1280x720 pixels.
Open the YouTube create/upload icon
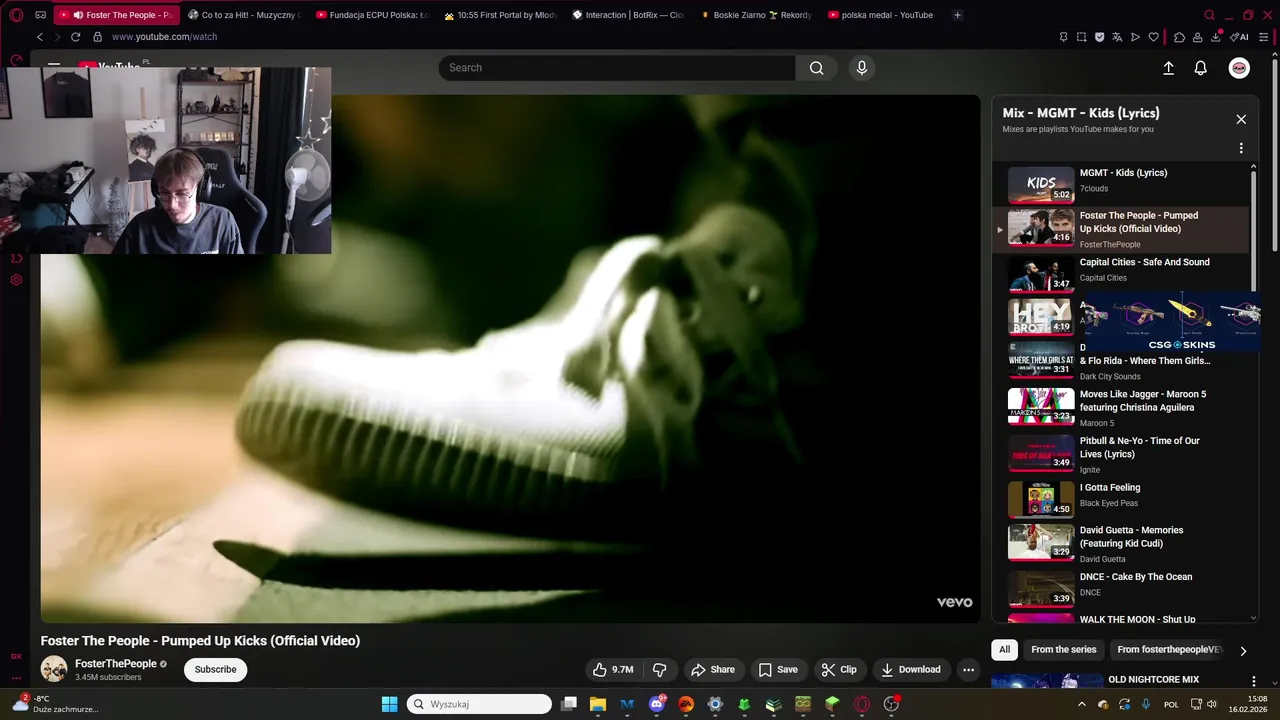pos(1168,68)
